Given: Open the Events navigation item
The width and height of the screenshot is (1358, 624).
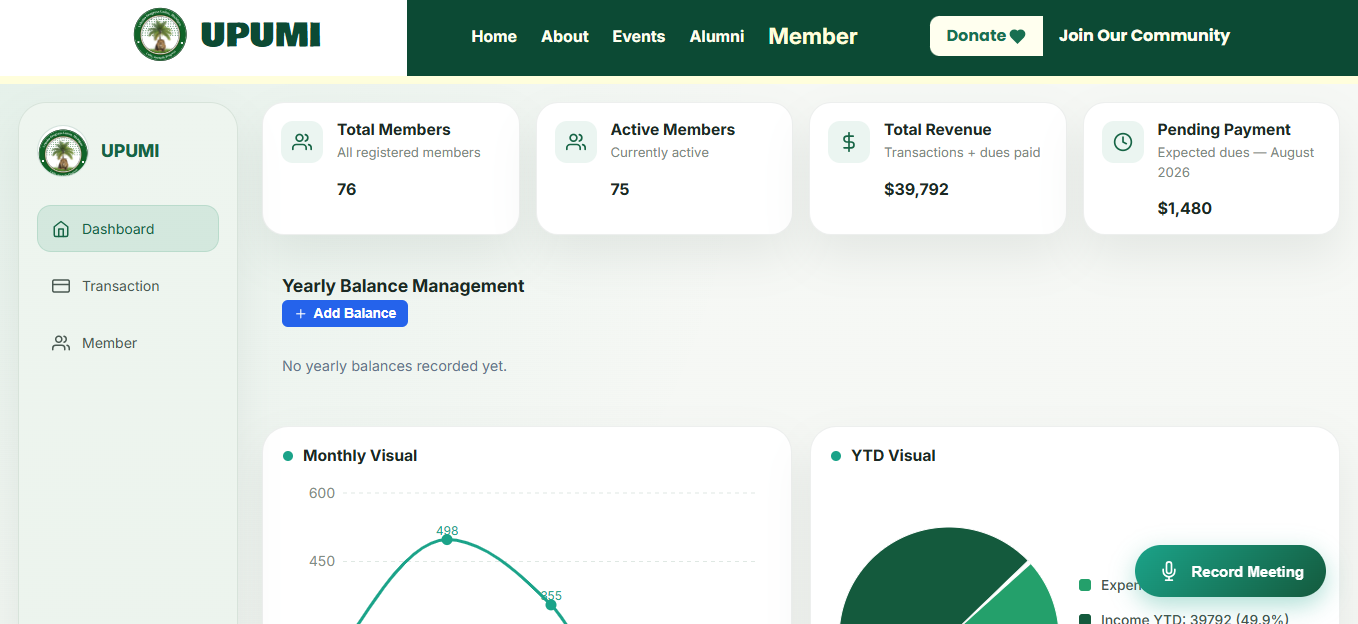Looking at the screenshot, I should point(639,36).
